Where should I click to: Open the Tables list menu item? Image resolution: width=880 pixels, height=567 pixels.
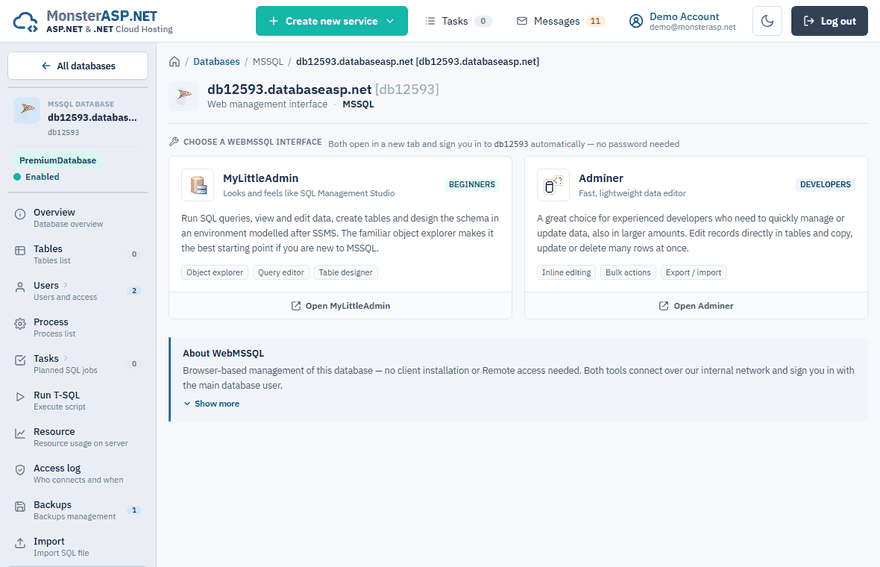pyautogui.click(x=78, y=254)
